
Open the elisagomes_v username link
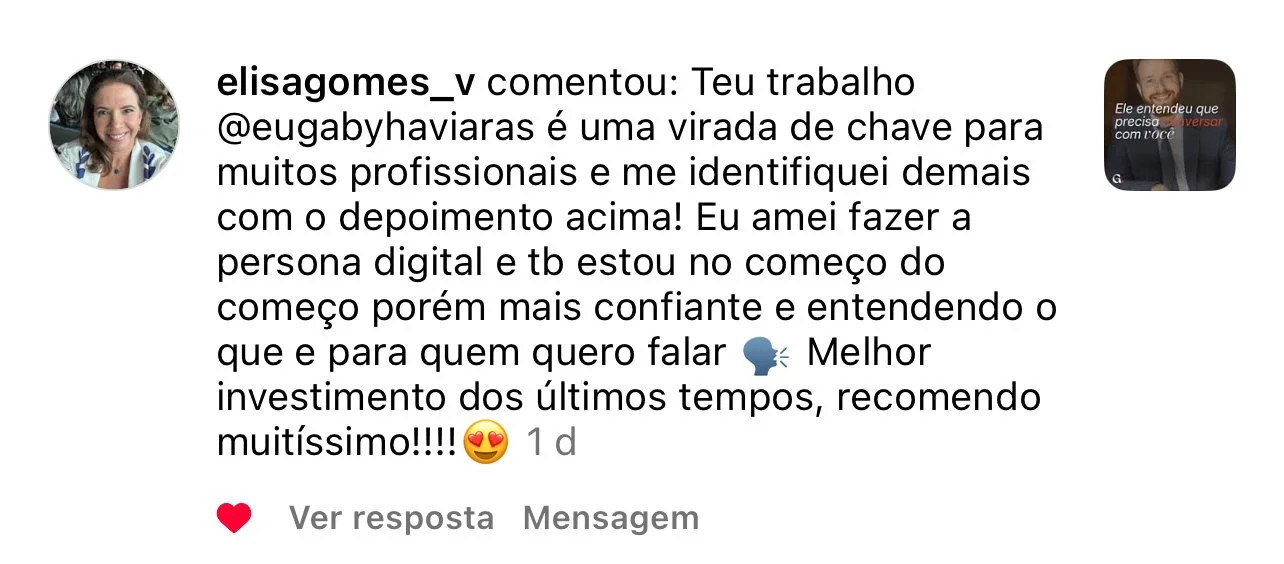[346, 84]
